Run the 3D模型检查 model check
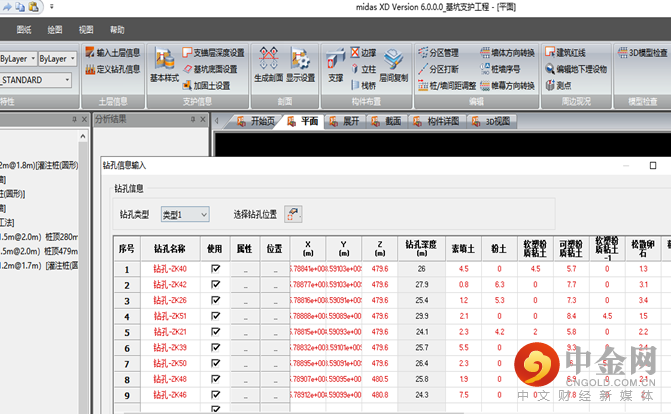Image resolution: width=671 pixels, height=414 pixels. pos(642,53)
